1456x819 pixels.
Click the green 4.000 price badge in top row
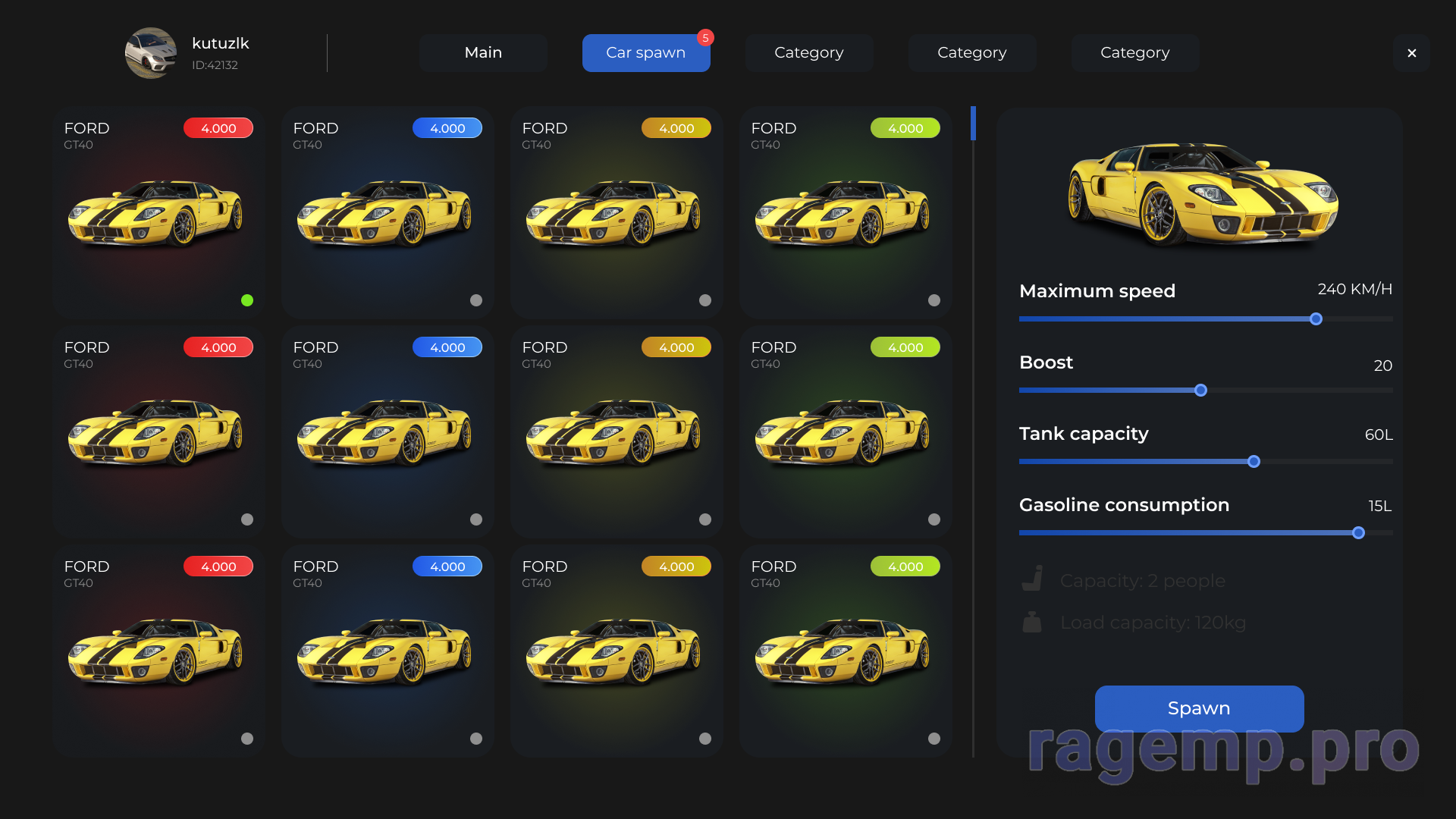pos(905,128)
